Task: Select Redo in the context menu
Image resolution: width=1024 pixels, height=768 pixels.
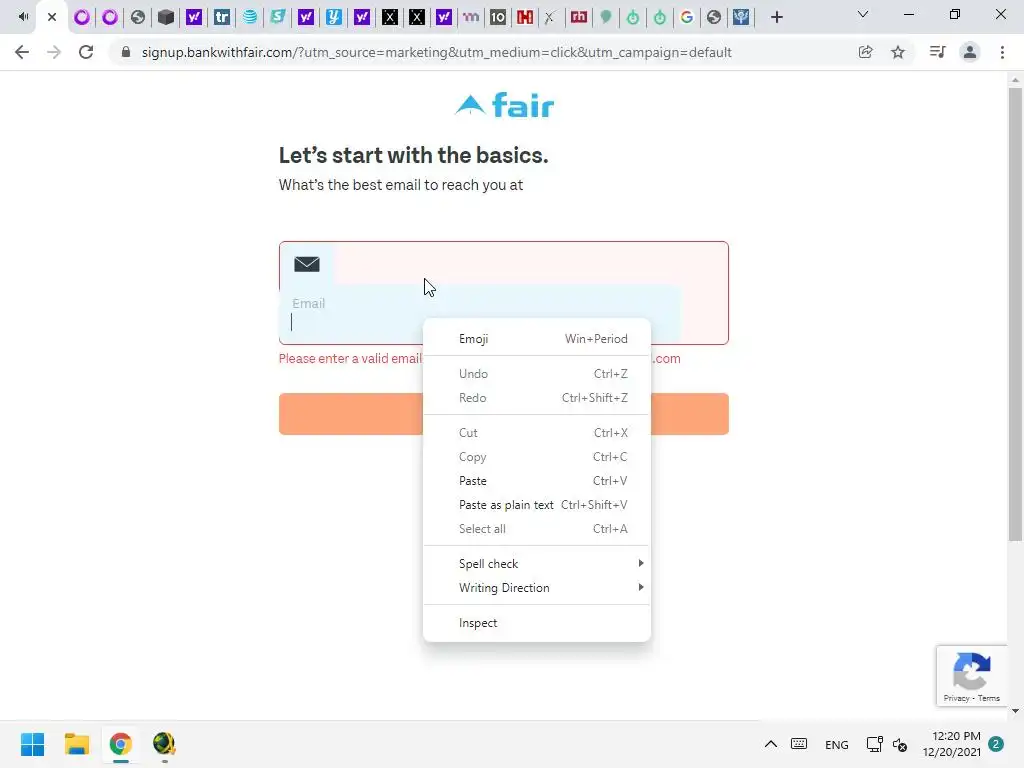Action: 537,398
